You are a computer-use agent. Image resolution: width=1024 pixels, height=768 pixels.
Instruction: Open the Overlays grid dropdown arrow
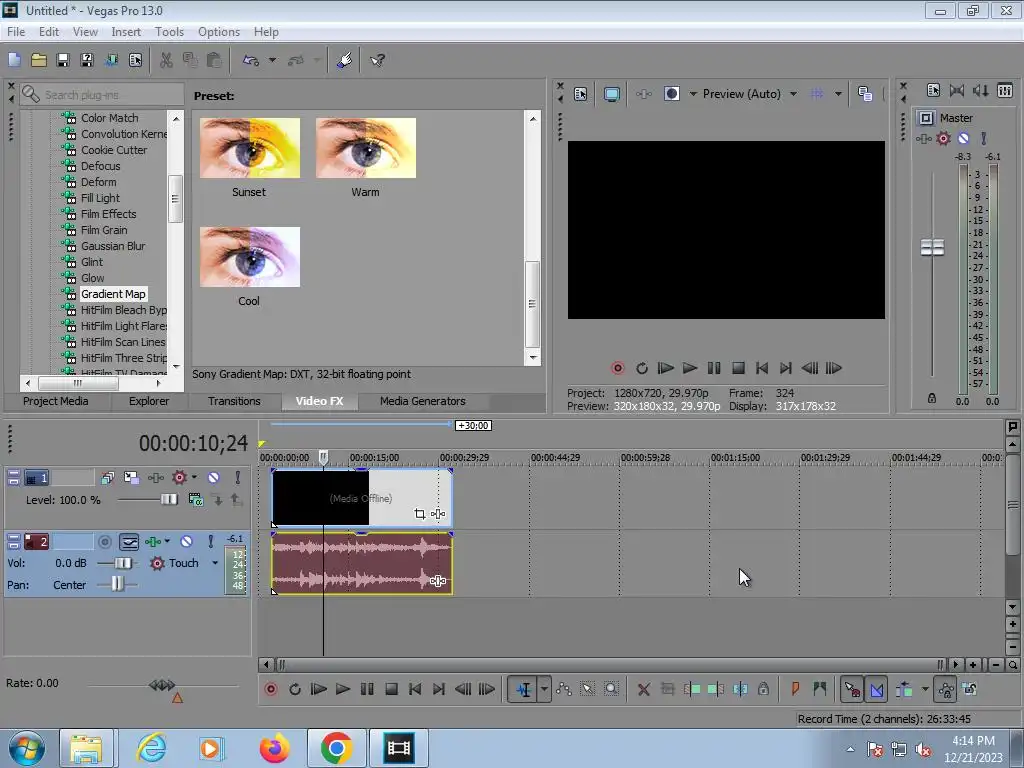click(x=839, y=94)
